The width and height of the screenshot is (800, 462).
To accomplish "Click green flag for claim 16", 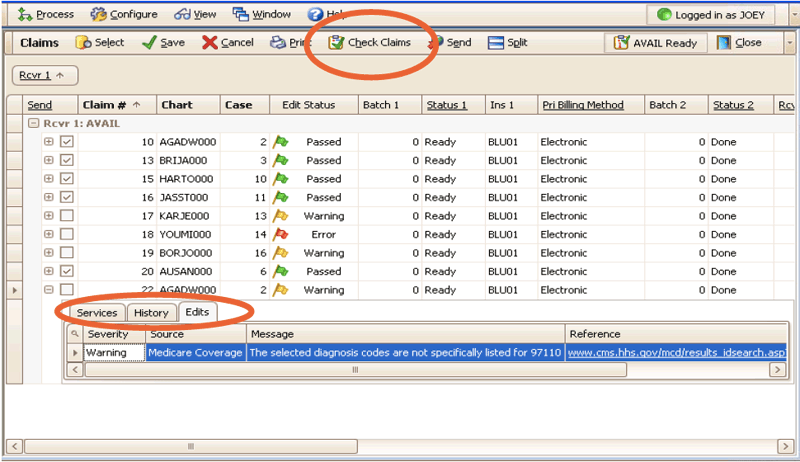I will pyautogui.click(x=281, y=197).
